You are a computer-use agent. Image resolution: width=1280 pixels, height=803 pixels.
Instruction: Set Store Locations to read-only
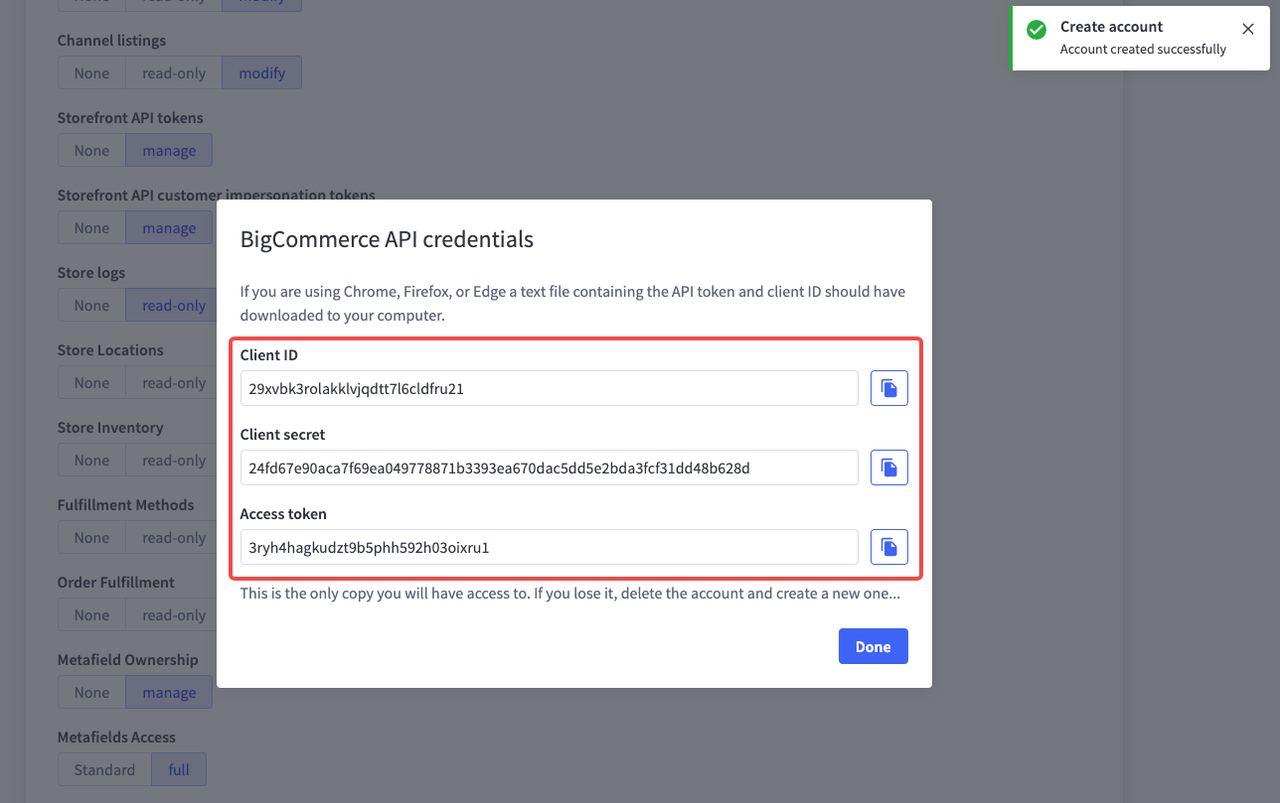[x=172, y=383]
